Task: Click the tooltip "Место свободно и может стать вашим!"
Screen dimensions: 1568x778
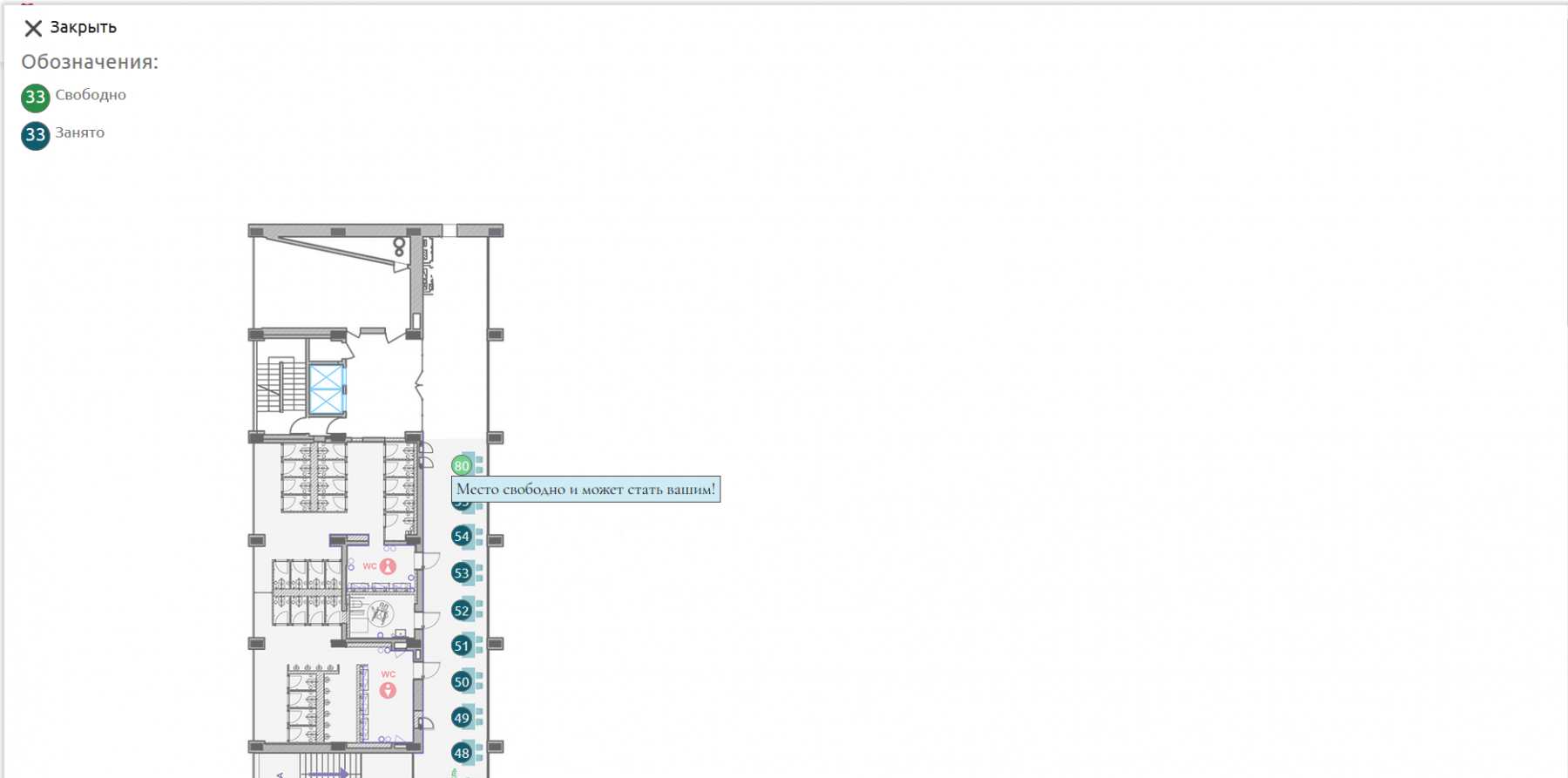Action: click(x=585, y=490)
